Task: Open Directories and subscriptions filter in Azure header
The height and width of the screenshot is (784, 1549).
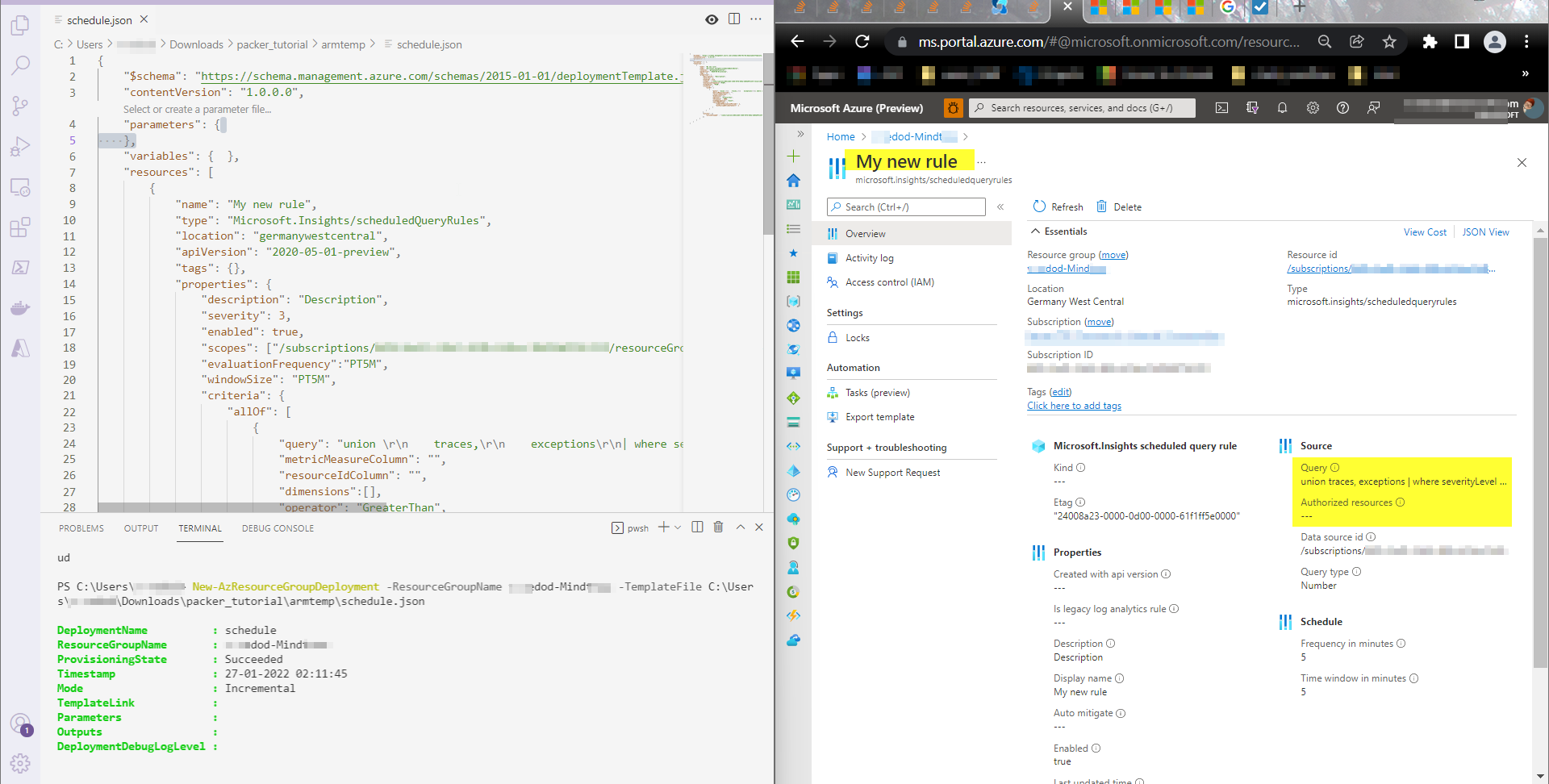Action: (1252, 108)
